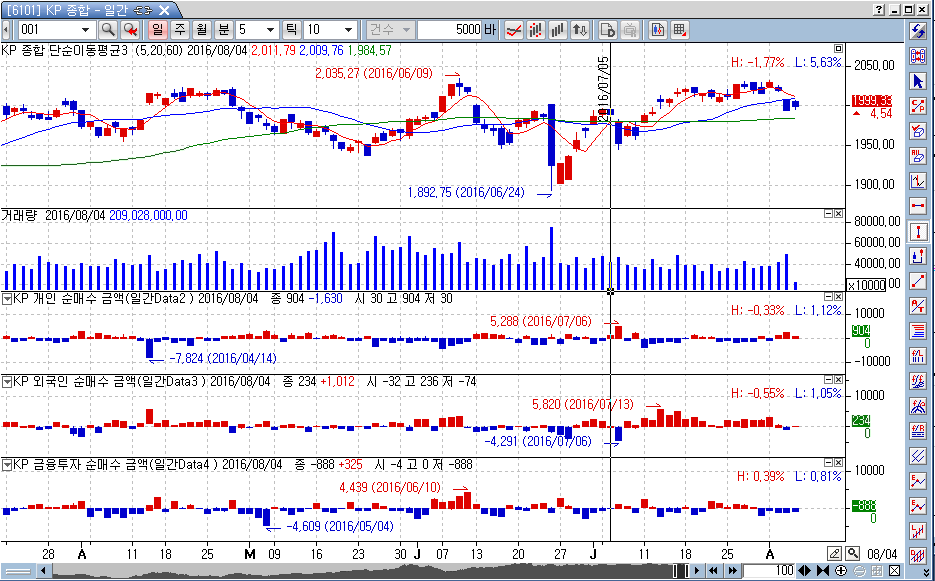
Task: Click the 분 (minute) period button
Action: click(x=223, y=30)
